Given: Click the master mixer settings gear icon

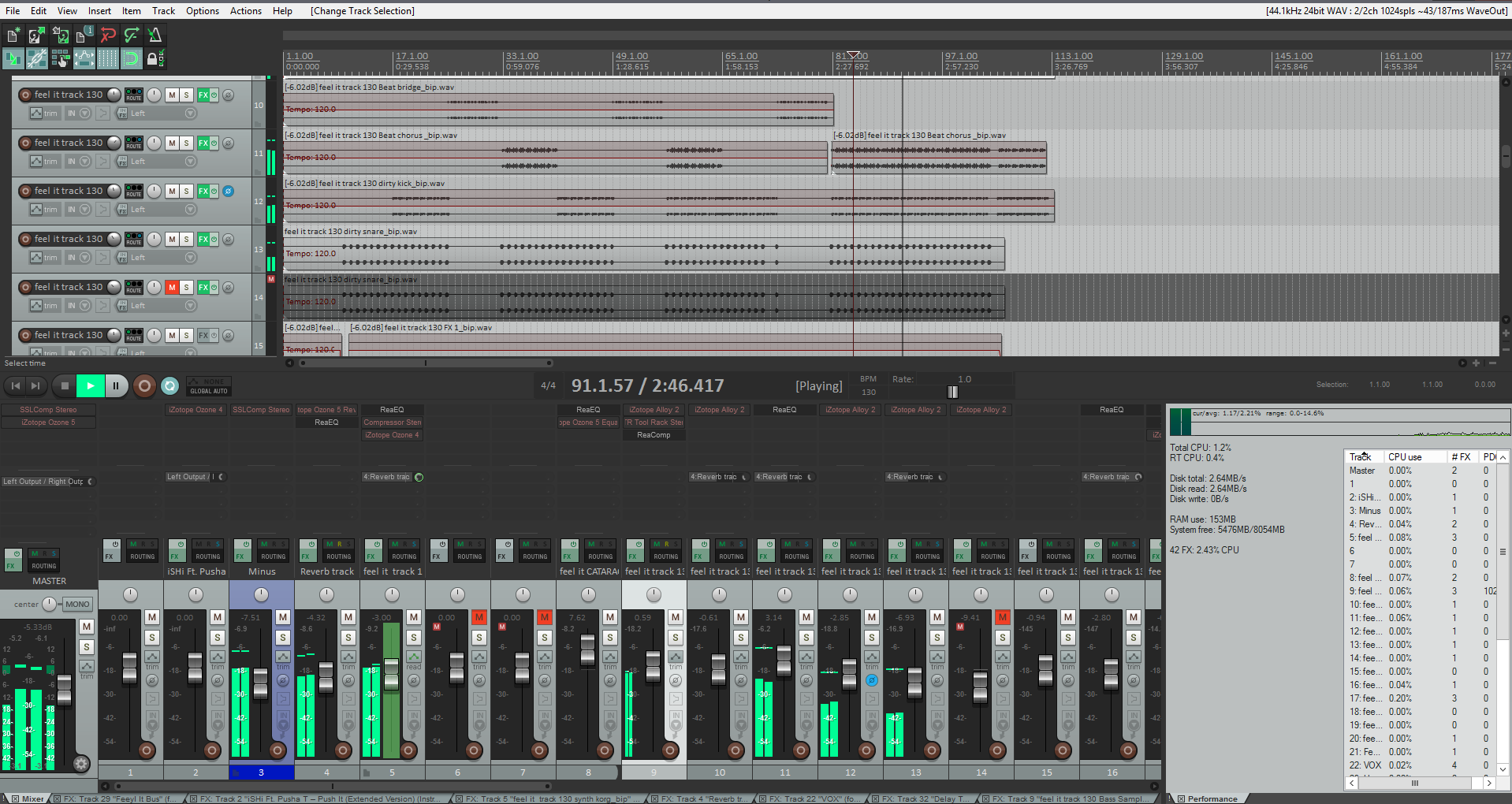Looking at the screenshot, I should click(81, 763).
